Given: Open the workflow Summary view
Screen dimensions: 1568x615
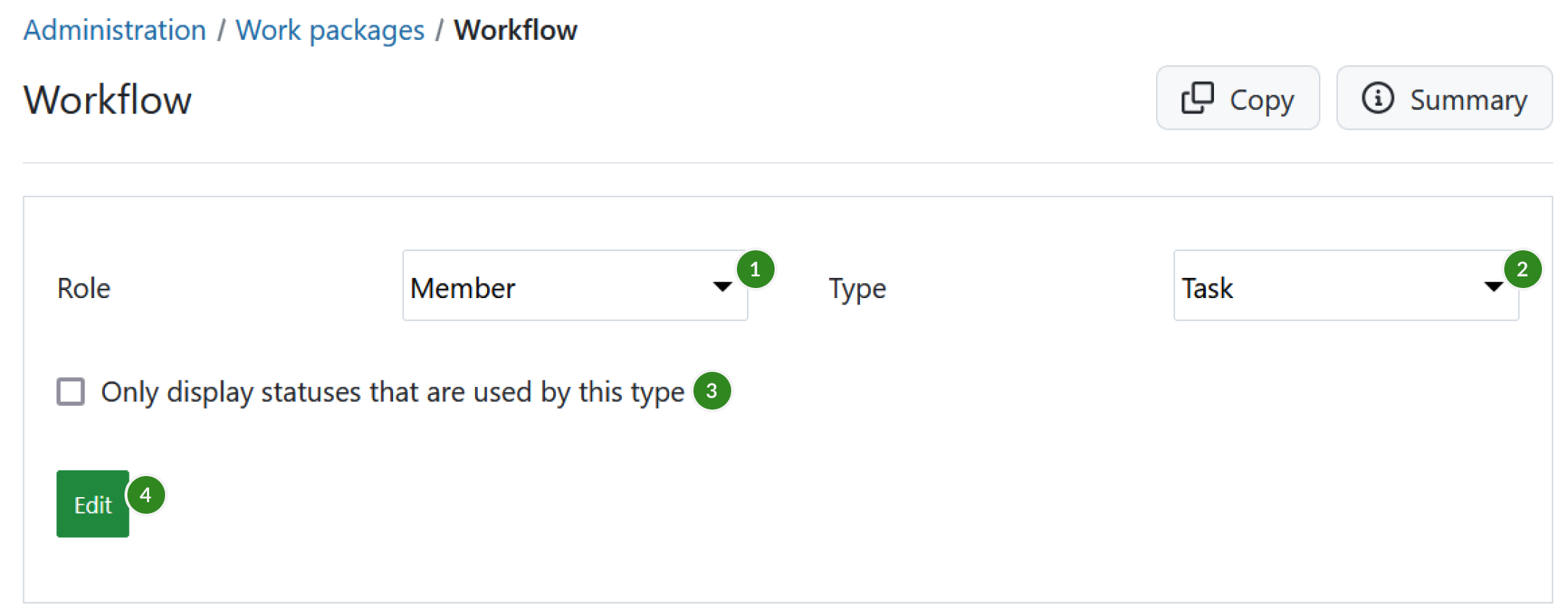Looking at the screenshot, I should [x=1443, y=98].
